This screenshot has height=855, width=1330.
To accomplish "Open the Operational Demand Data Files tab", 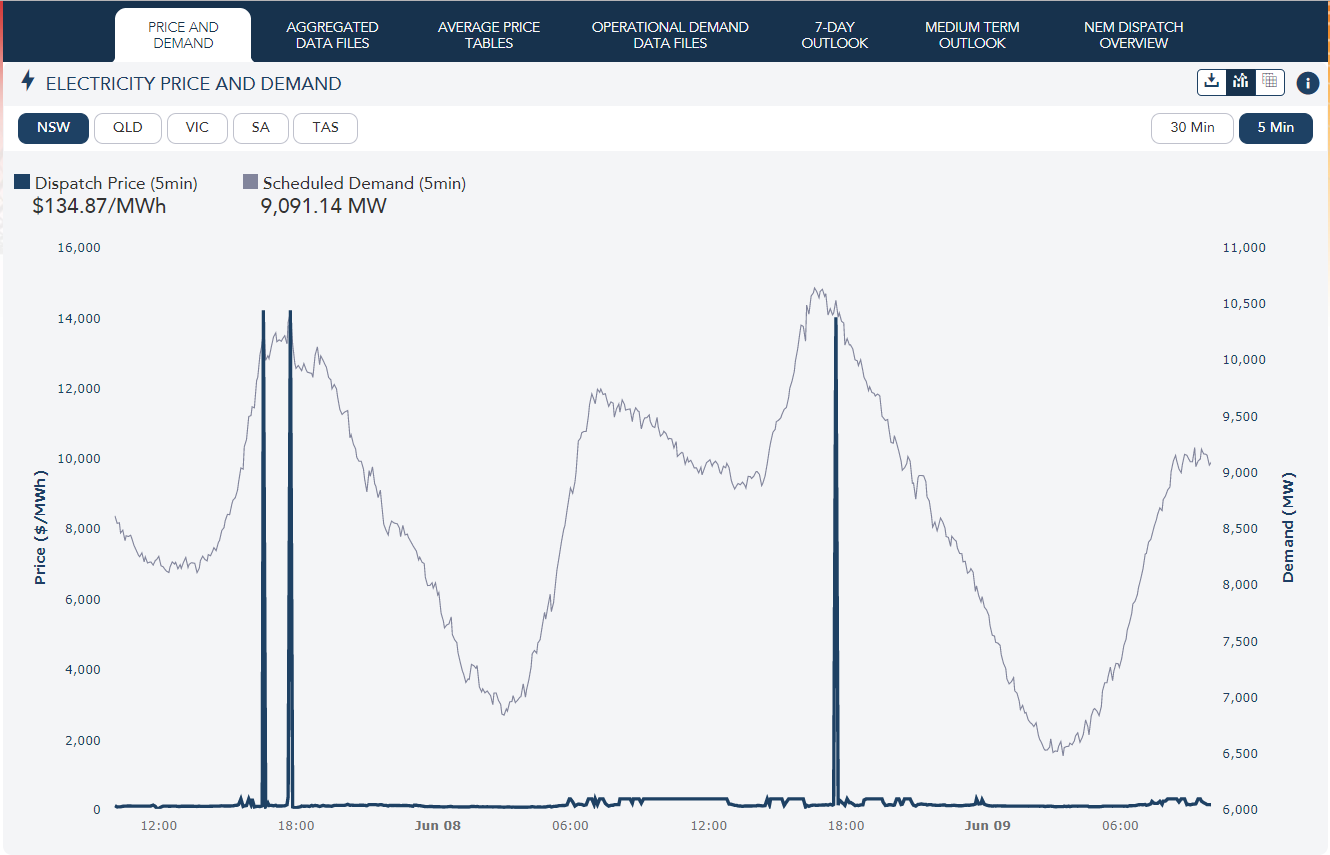I will coord(670,35).
